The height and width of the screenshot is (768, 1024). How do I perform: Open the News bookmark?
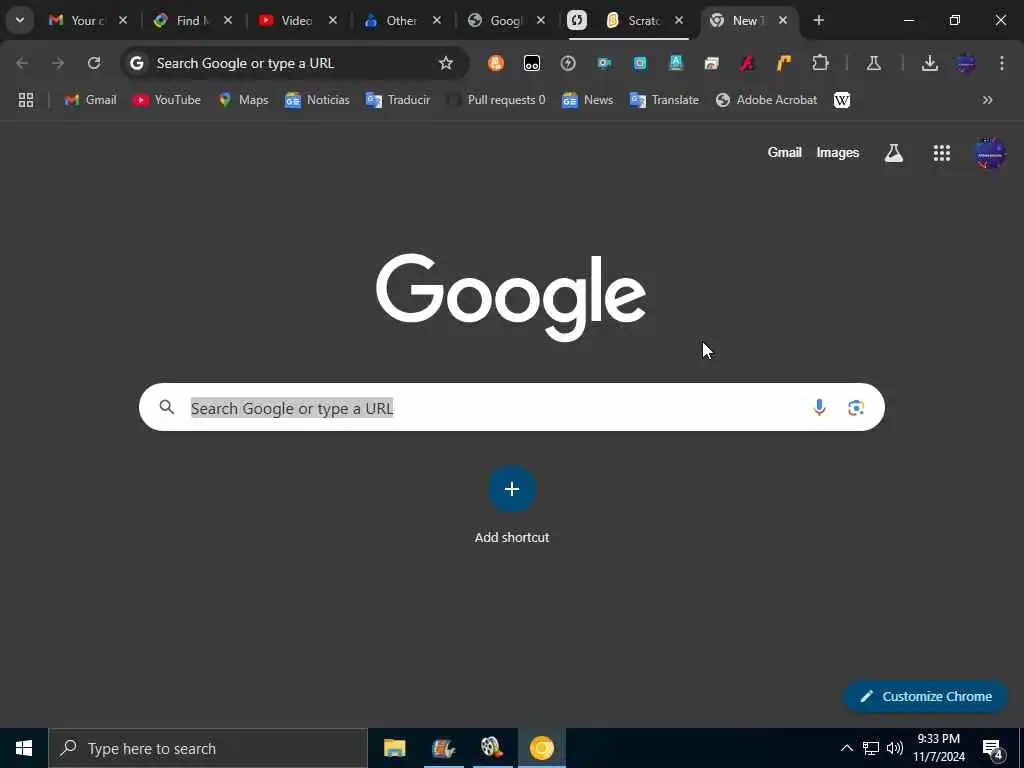[x=587, y=100]
